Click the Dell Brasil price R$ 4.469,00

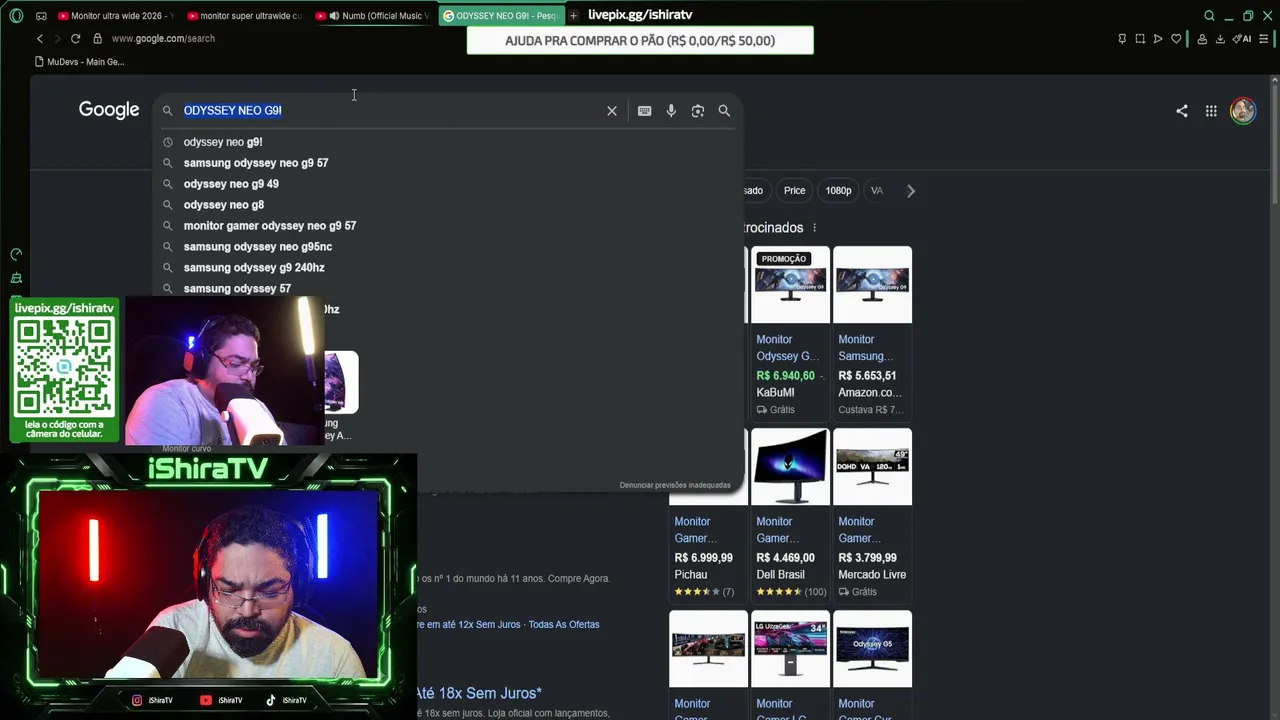coord(786,558)
